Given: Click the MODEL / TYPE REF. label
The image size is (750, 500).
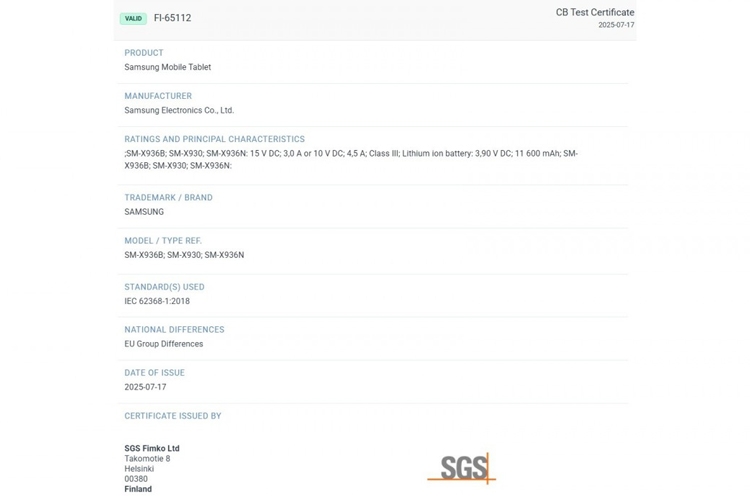Looking at the screenshot, I should coord(163,241).
